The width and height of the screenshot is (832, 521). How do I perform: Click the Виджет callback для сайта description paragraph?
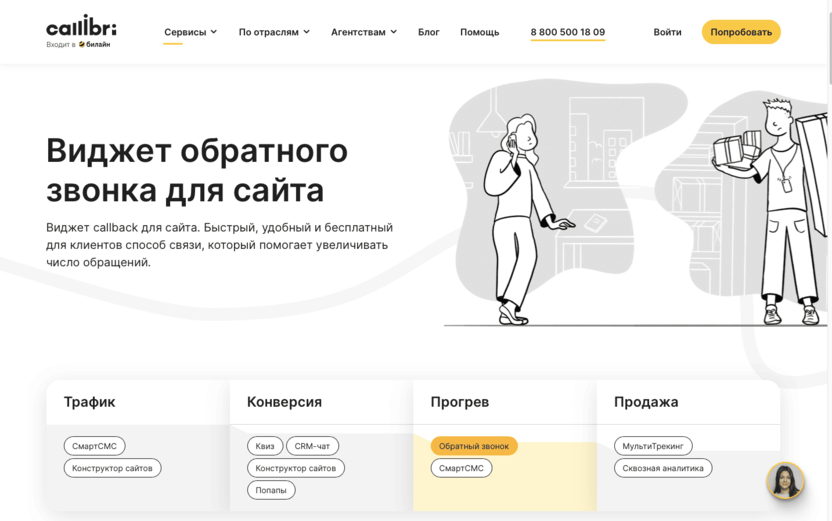click(x=220, y=245)
